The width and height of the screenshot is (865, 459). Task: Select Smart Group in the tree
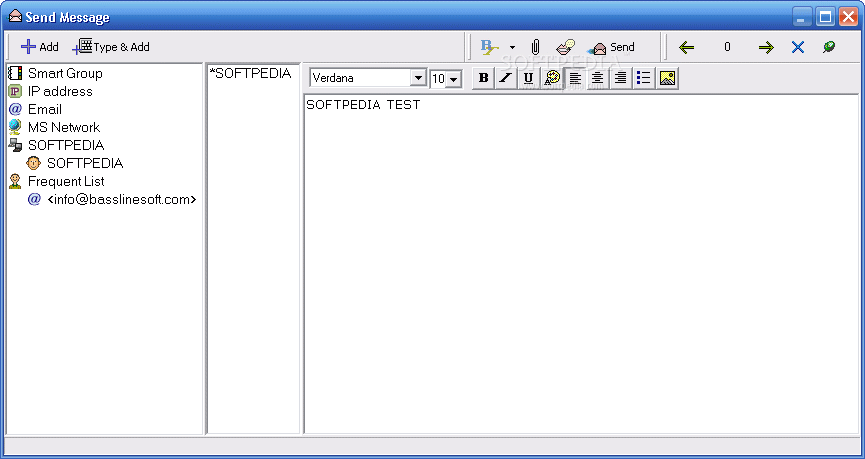coord(65,73)
